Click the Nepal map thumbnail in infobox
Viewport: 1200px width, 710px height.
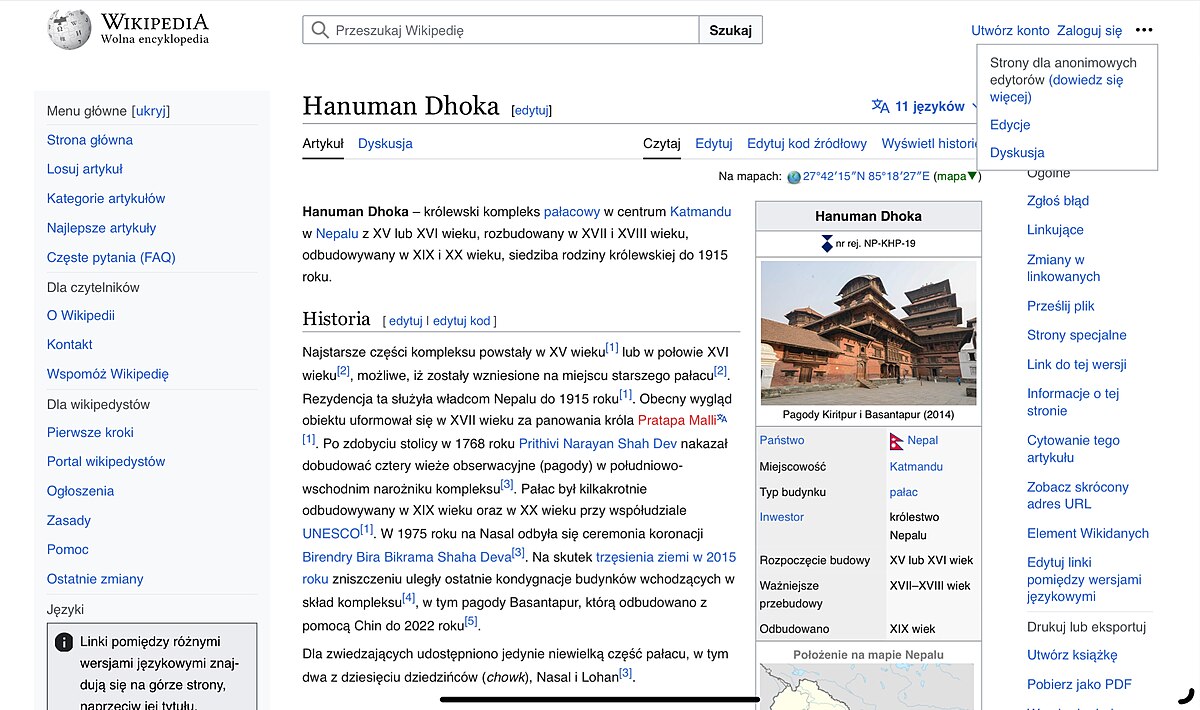pos(868,688)
